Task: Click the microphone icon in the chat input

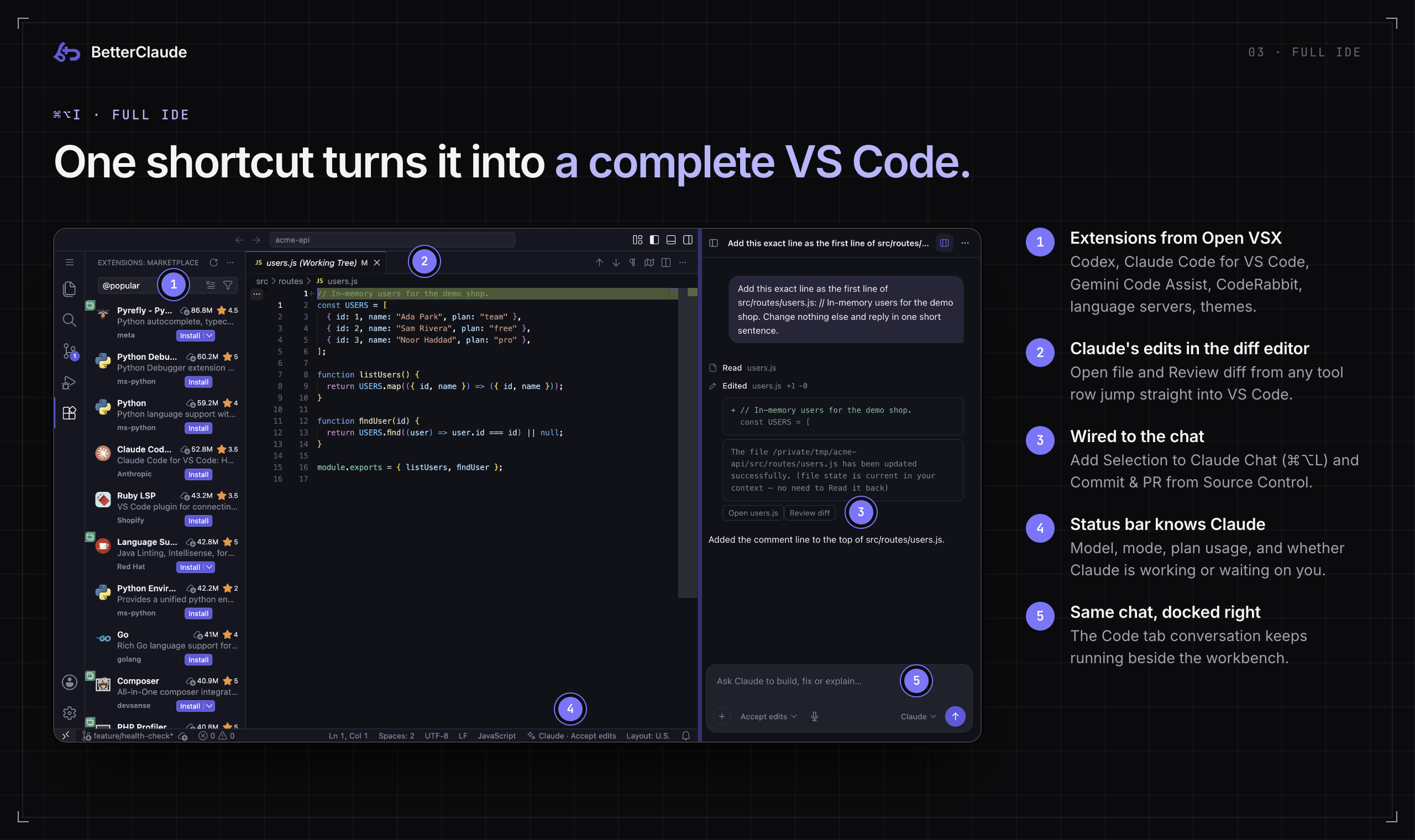Action: [x=815, y=716]
